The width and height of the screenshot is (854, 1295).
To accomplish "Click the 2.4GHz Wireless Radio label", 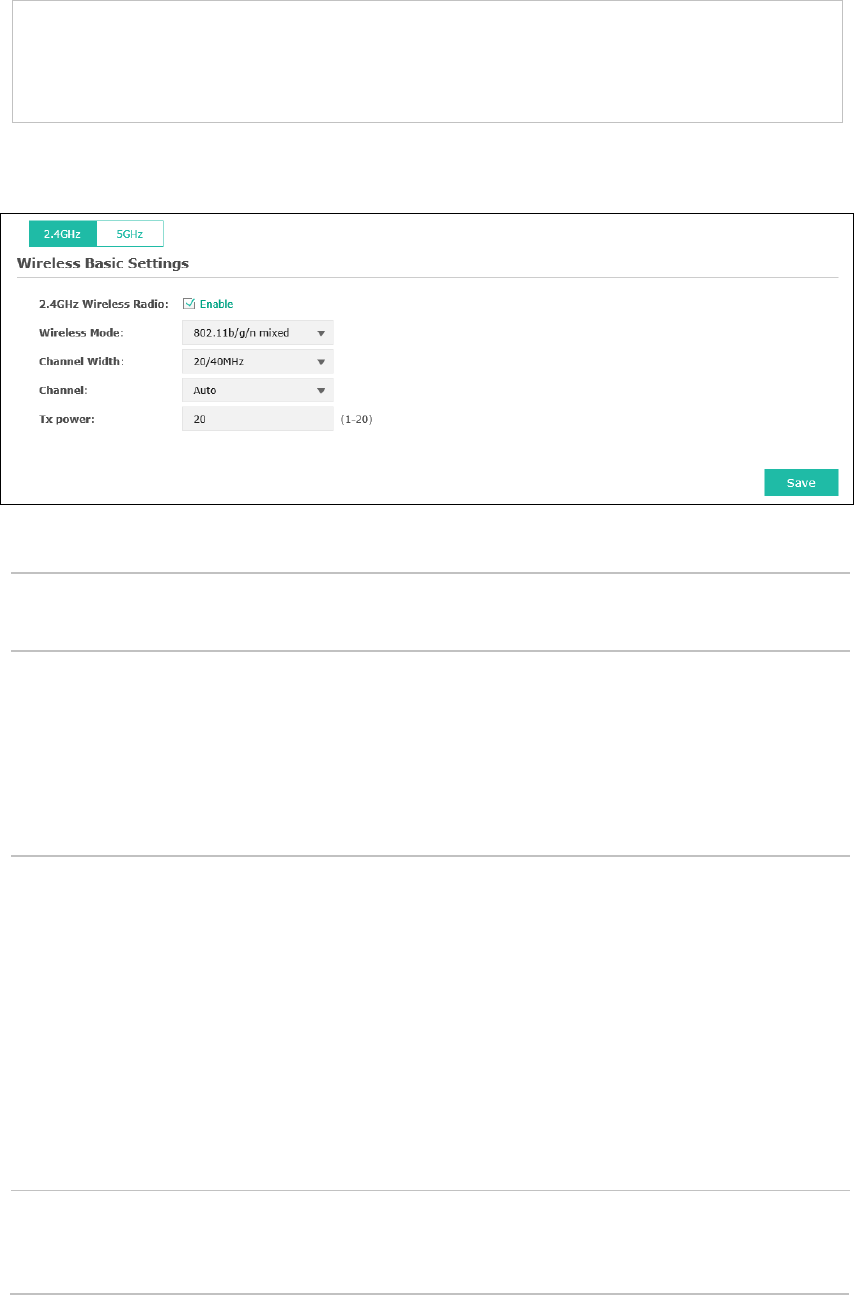I will coord(103,304).
